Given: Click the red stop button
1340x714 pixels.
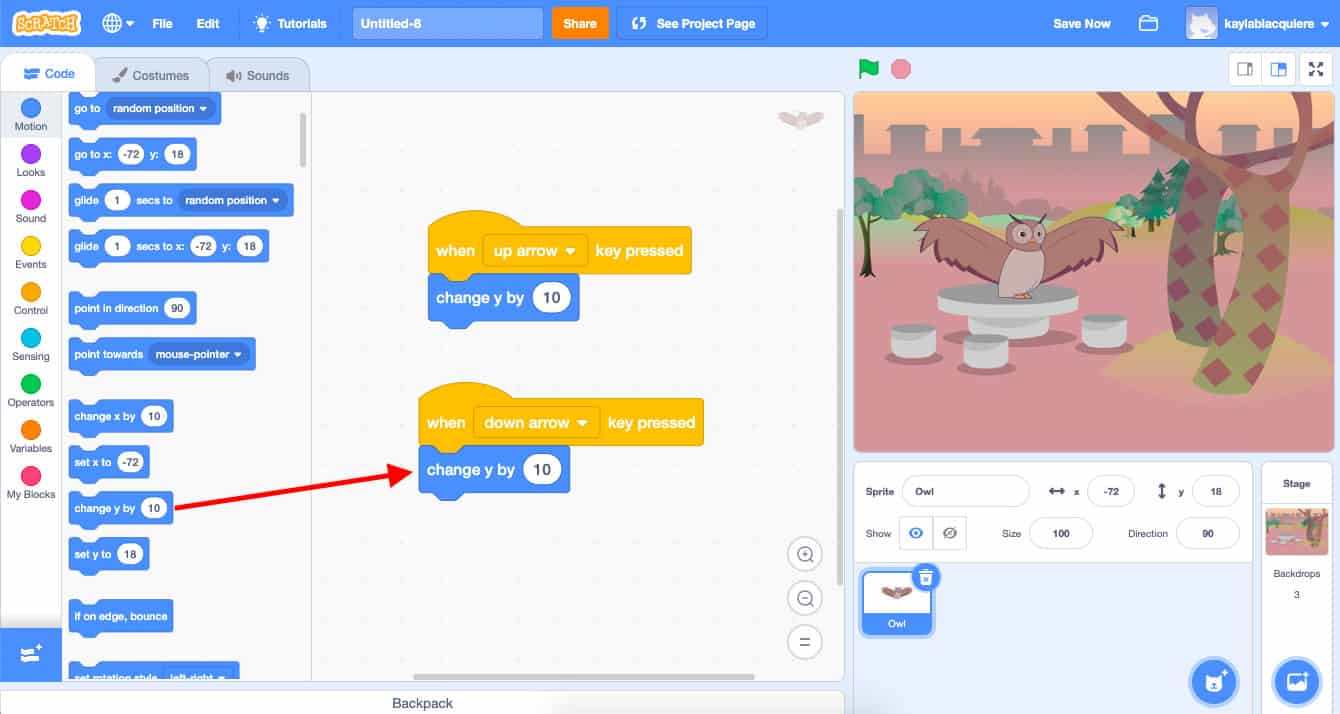Looking at the screenshot, I should click(901, 69).
